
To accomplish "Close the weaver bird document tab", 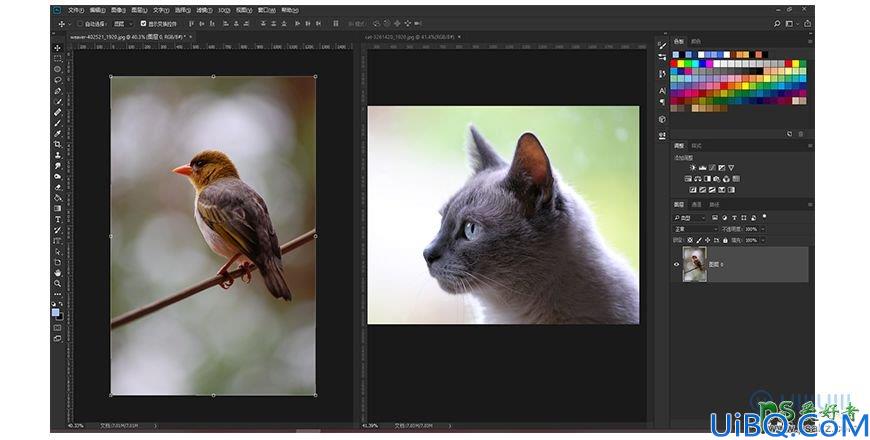I will point(191,37).
